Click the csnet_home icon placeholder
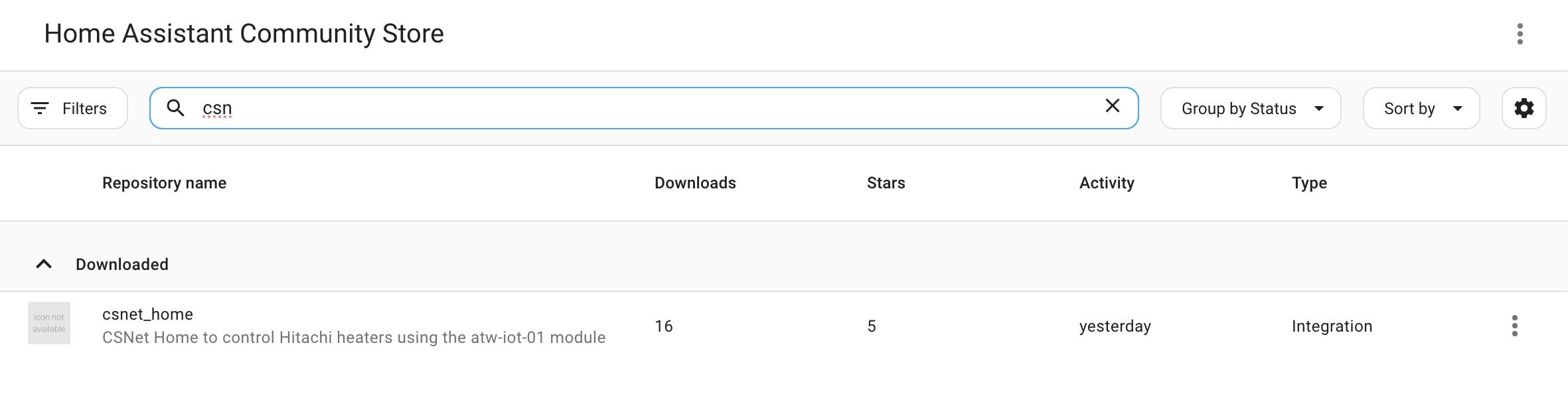 pos(49,323)
